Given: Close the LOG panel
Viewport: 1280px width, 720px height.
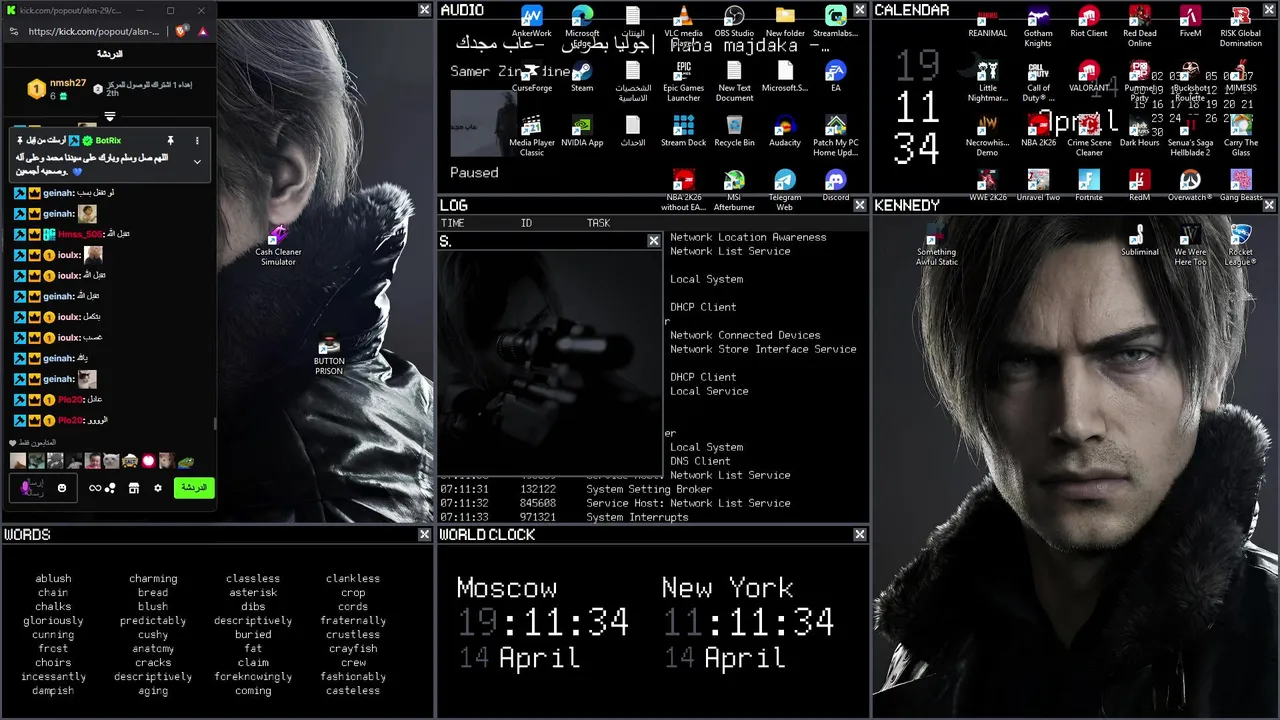Looking at the screenshot, I should point(860,205).
